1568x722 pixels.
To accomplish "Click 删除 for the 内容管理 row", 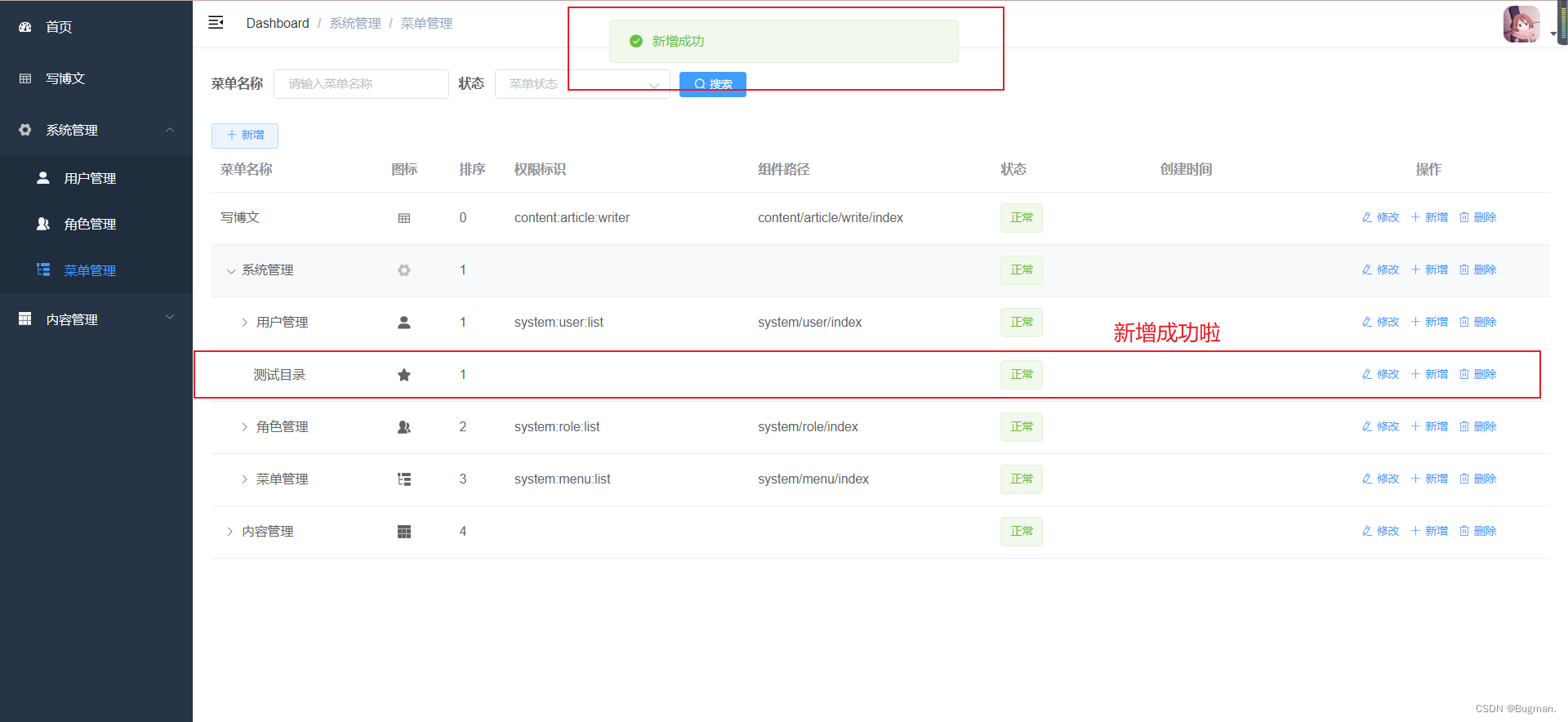I will pyautogui.click(x=1478, y=531).
